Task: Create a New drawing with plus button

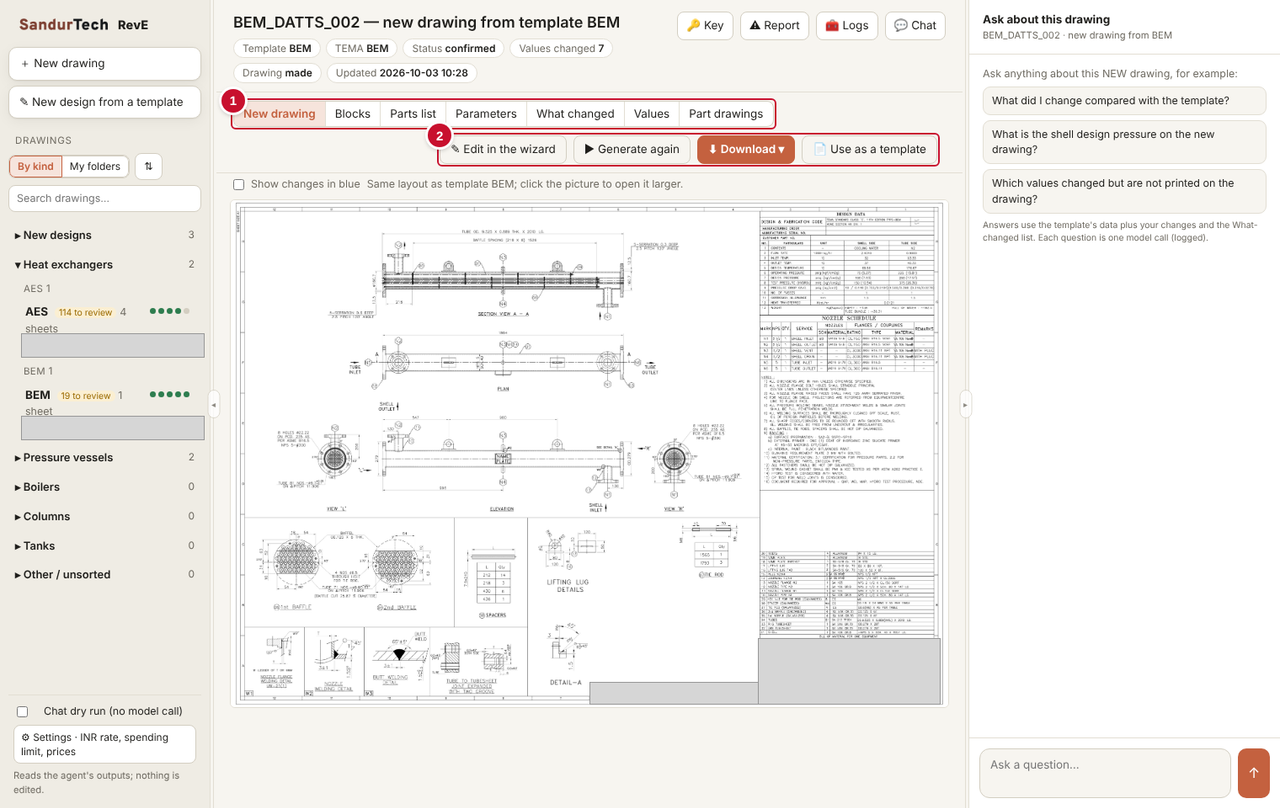Action: tap(105, 63)
